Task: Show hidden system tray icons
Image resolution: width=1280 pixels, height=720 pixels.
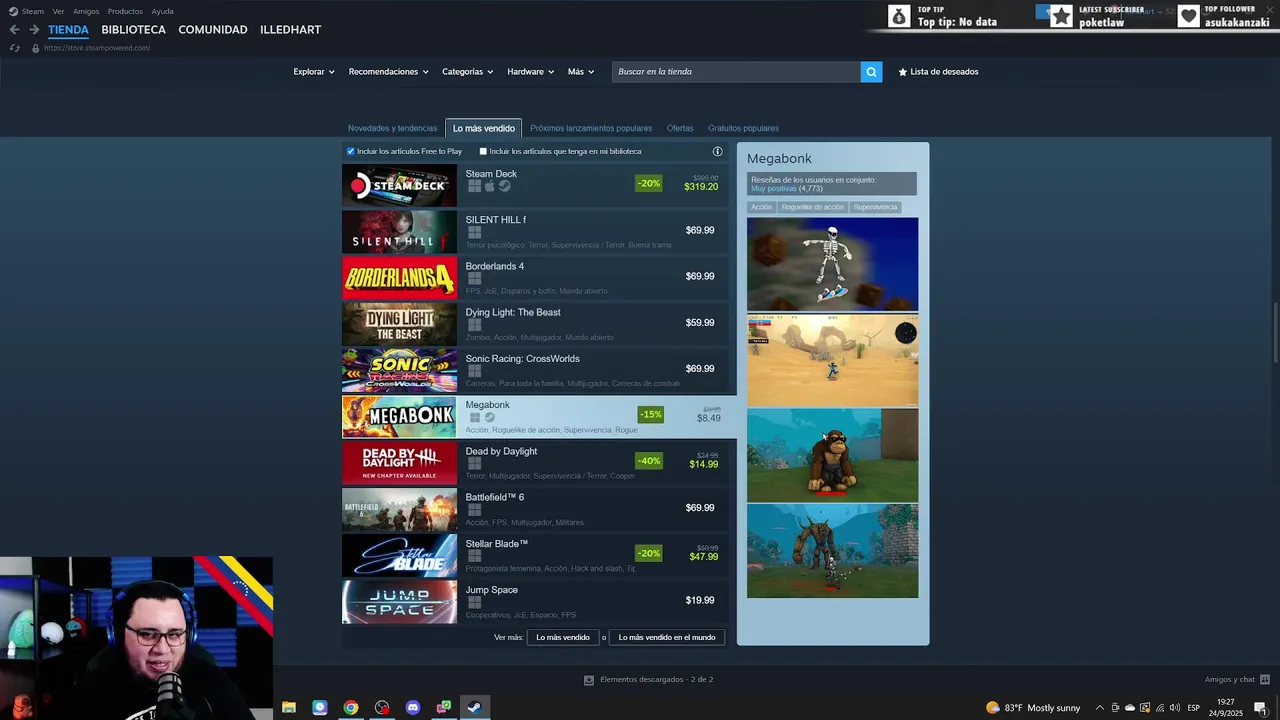Action: click(1100, 707)
